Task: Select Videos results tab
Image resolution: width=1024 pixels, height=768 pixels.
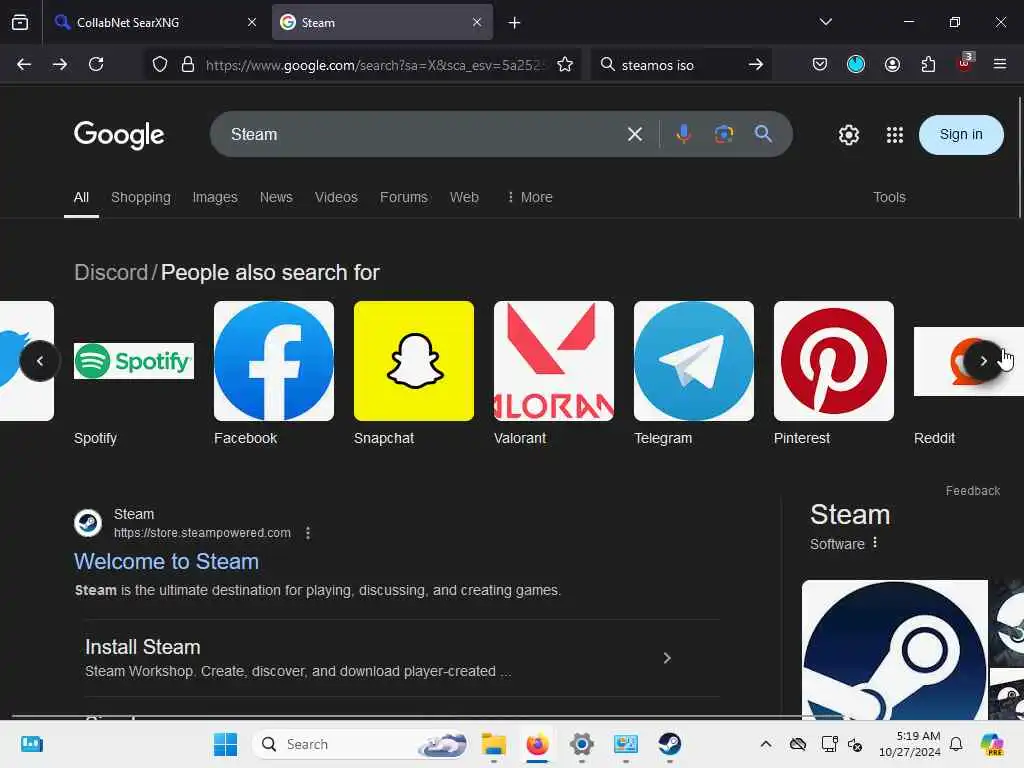Action: point(336,197)
